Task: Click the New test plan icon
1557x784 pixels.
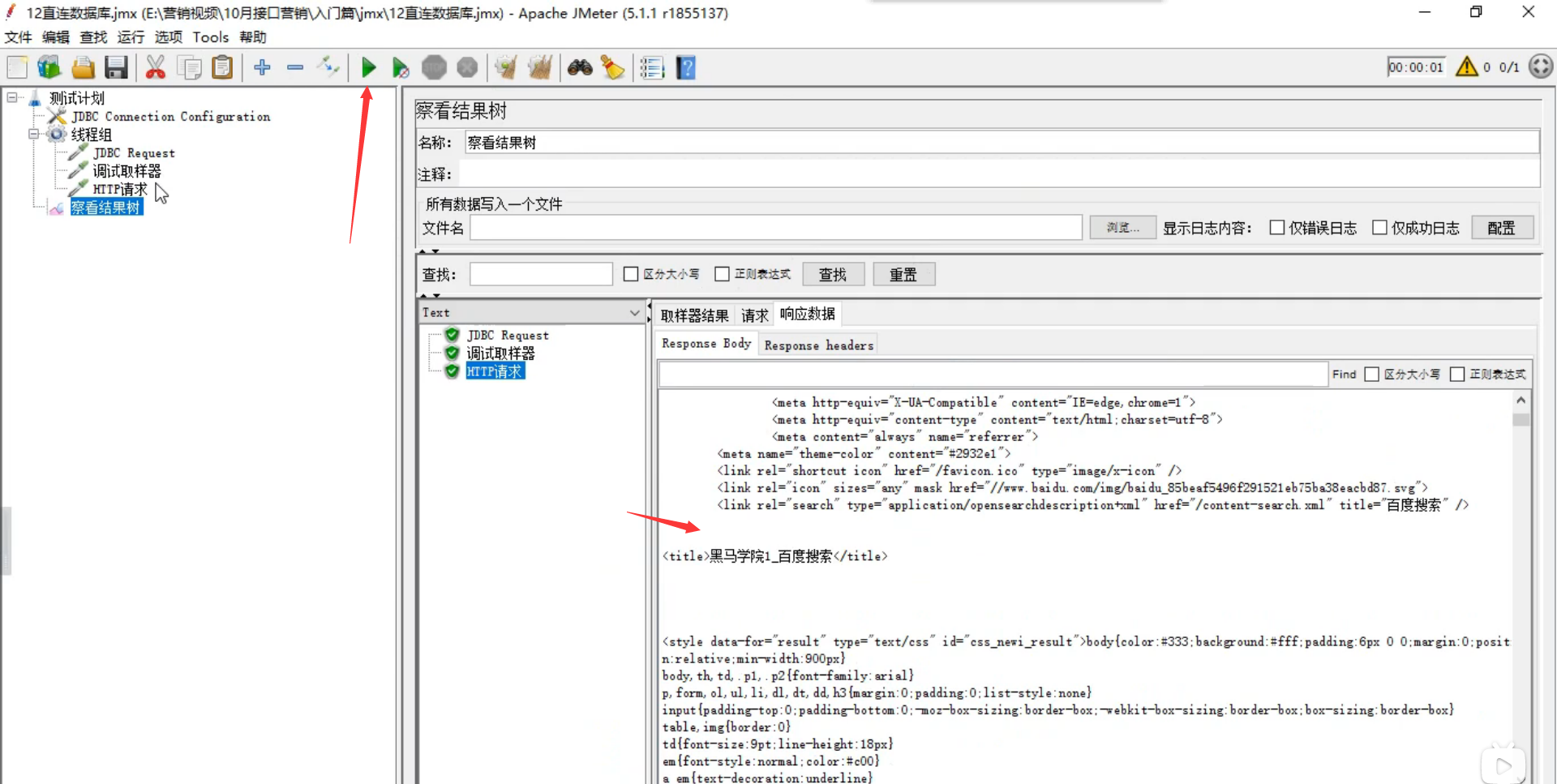Action: tap(17, 67)
